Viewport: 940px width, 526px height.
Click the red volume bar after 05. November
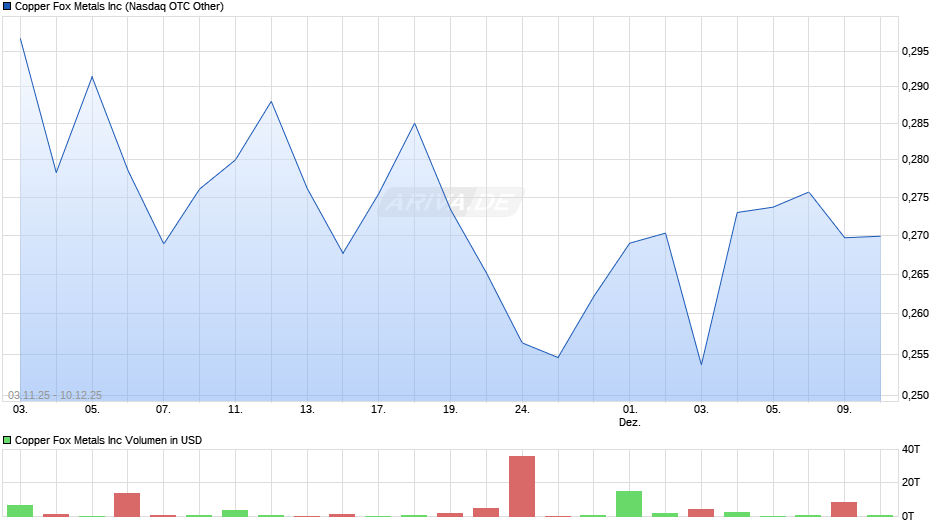(x=127, y=505)
